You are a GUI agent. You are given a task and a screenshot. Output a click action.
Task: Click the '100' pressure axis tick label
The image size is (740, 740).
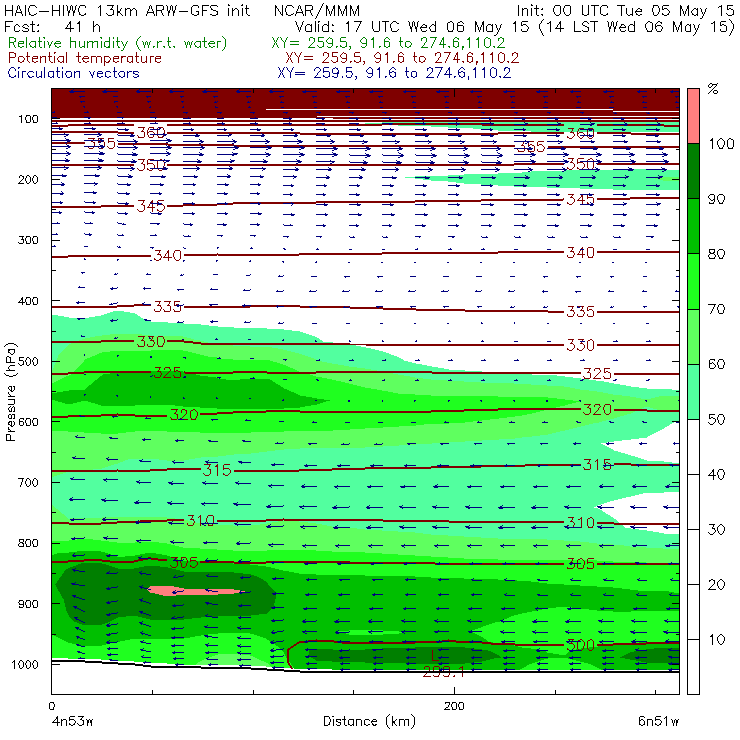(28, 119)
